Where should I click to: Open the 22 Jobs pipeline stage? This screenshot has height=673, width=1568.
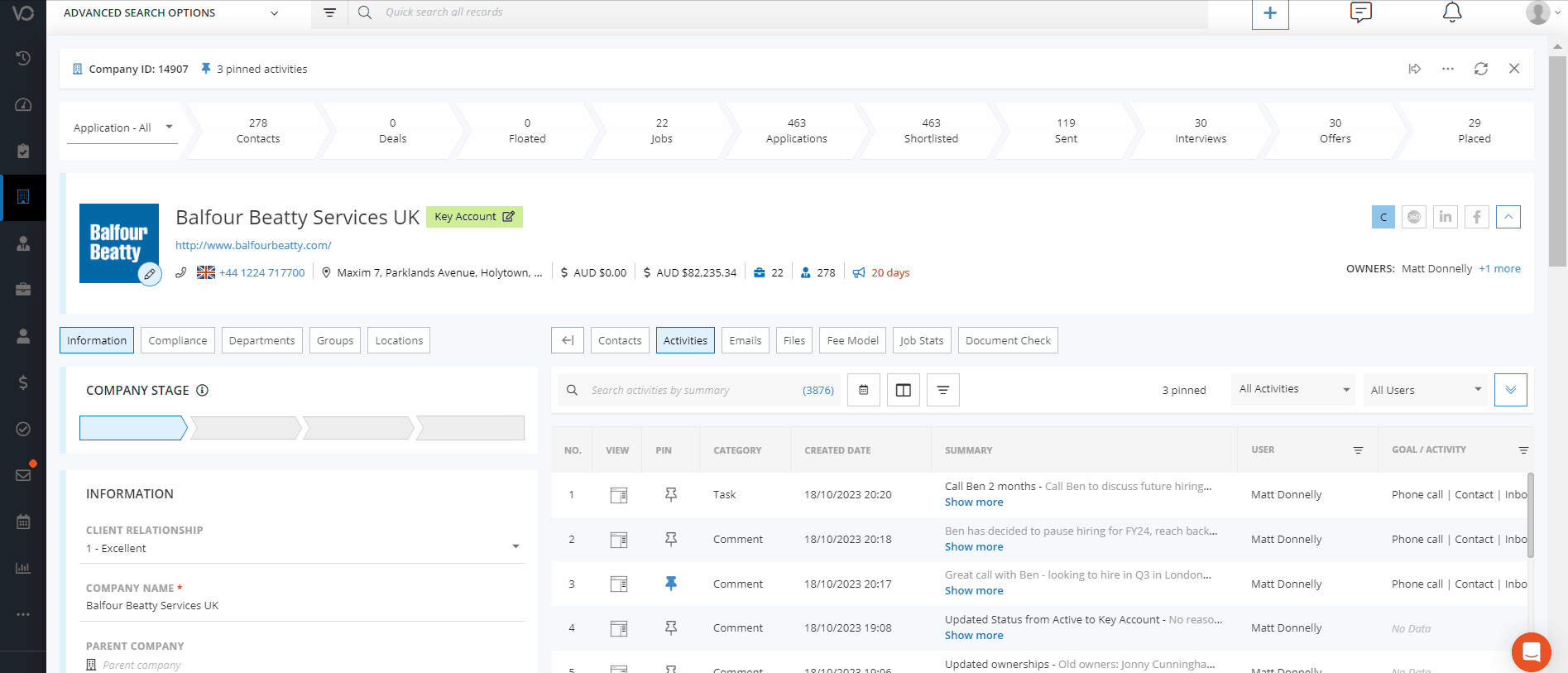coord(662,131)
